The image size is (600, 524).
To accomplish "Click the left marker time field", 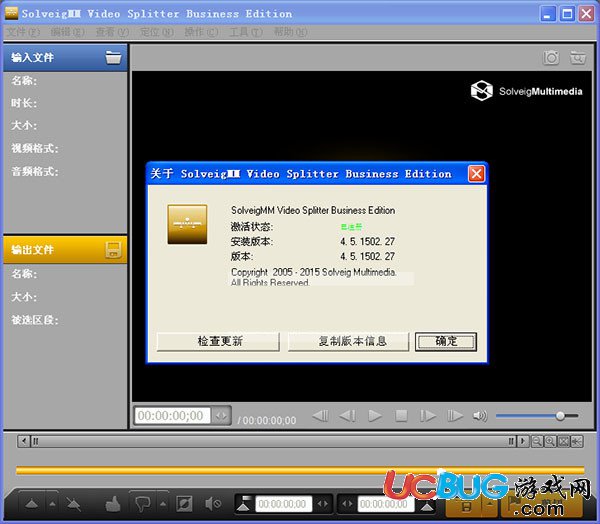I will pyautogui.click(x=283, y=504).
